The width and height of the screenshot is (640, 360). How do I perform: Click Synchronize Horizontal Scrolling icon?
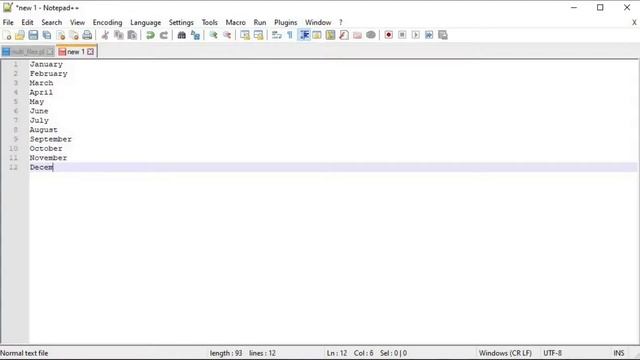(258, 35)
